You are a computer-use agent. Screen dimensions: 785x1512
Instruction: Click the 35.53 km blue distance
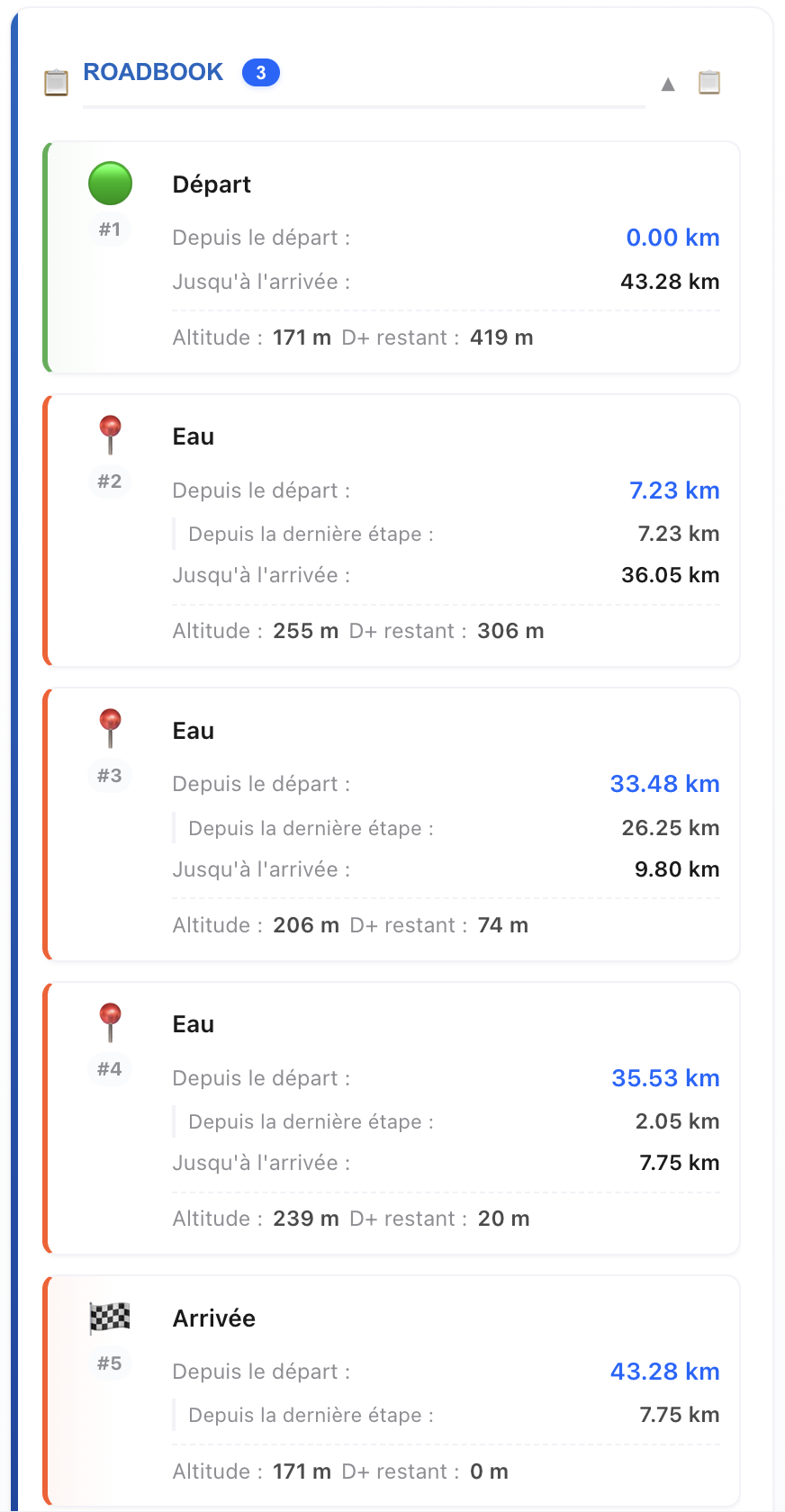click(x=665, y=1078)
